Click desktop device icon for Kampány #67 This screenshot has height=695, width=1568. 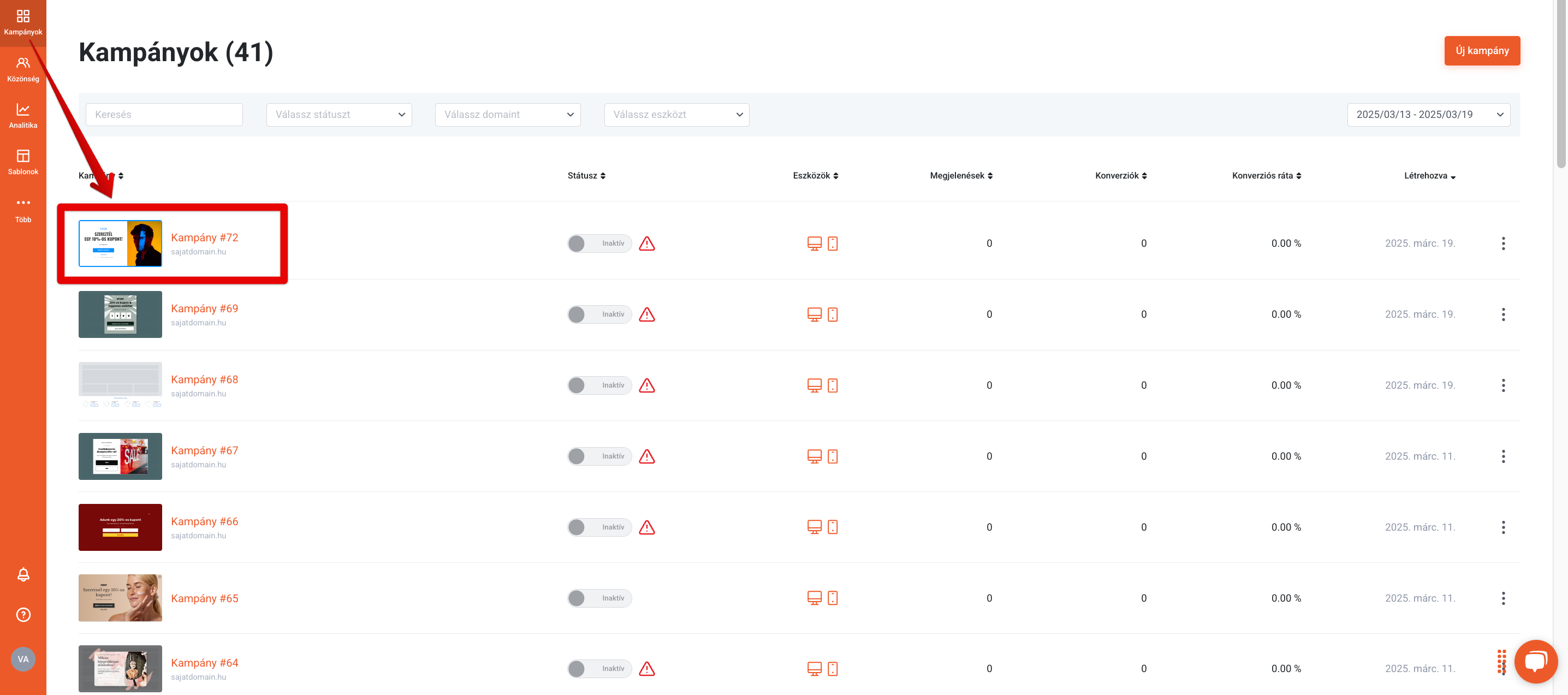(815, 456)
